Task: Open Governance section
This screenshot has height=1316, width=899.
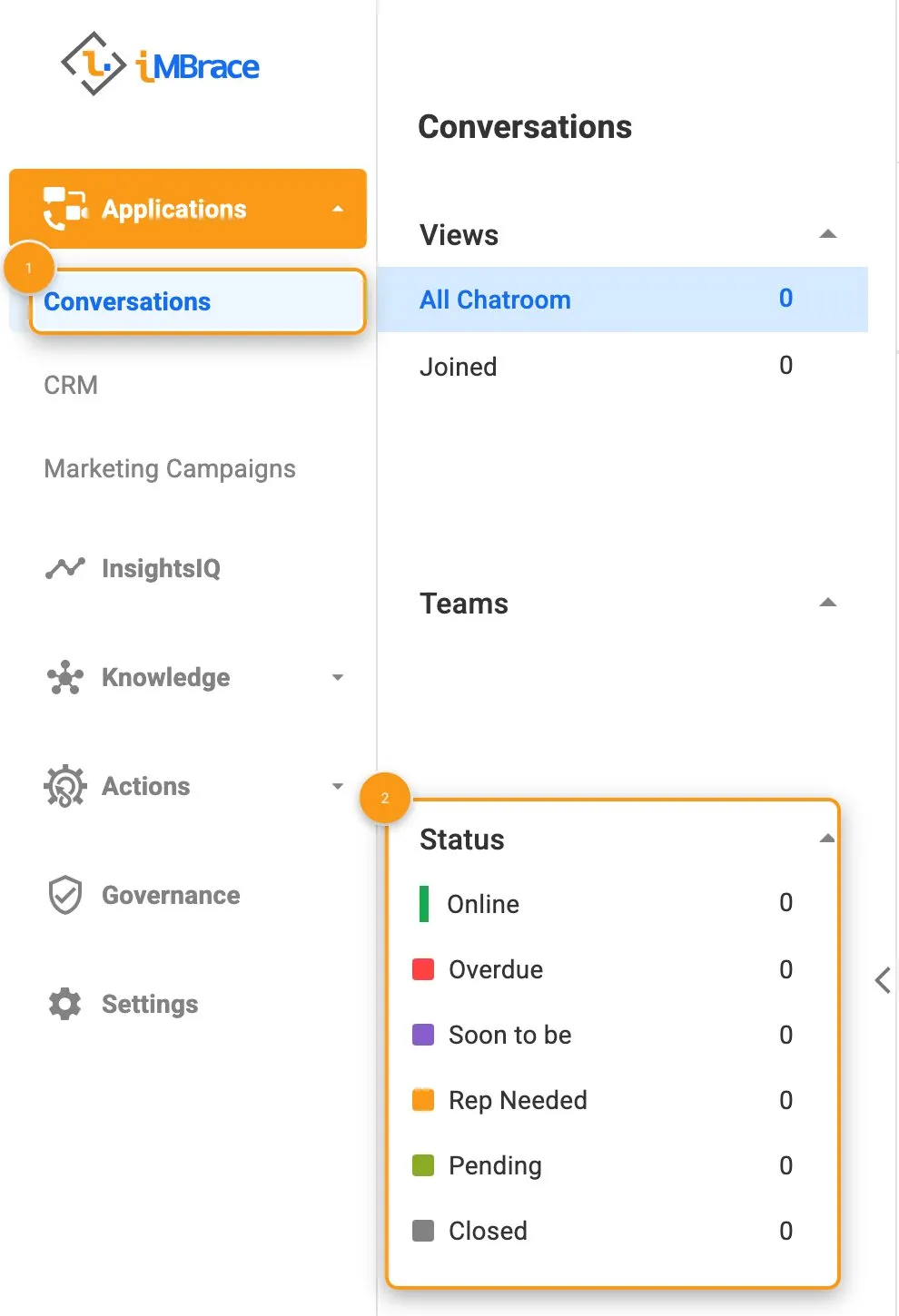Action: point(171,895)
